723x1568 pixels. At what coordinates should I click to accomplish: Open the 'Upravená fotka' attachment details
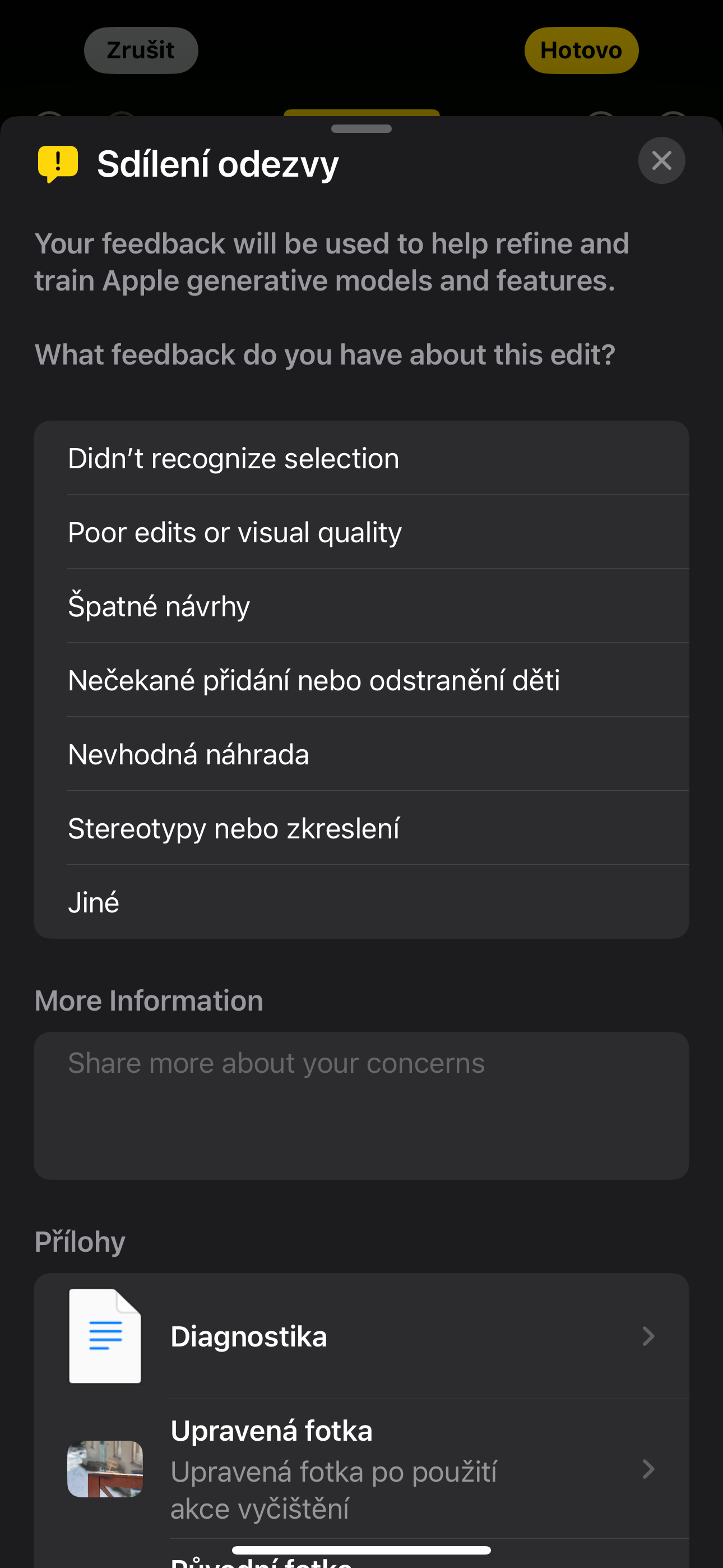click(365, 1468)
